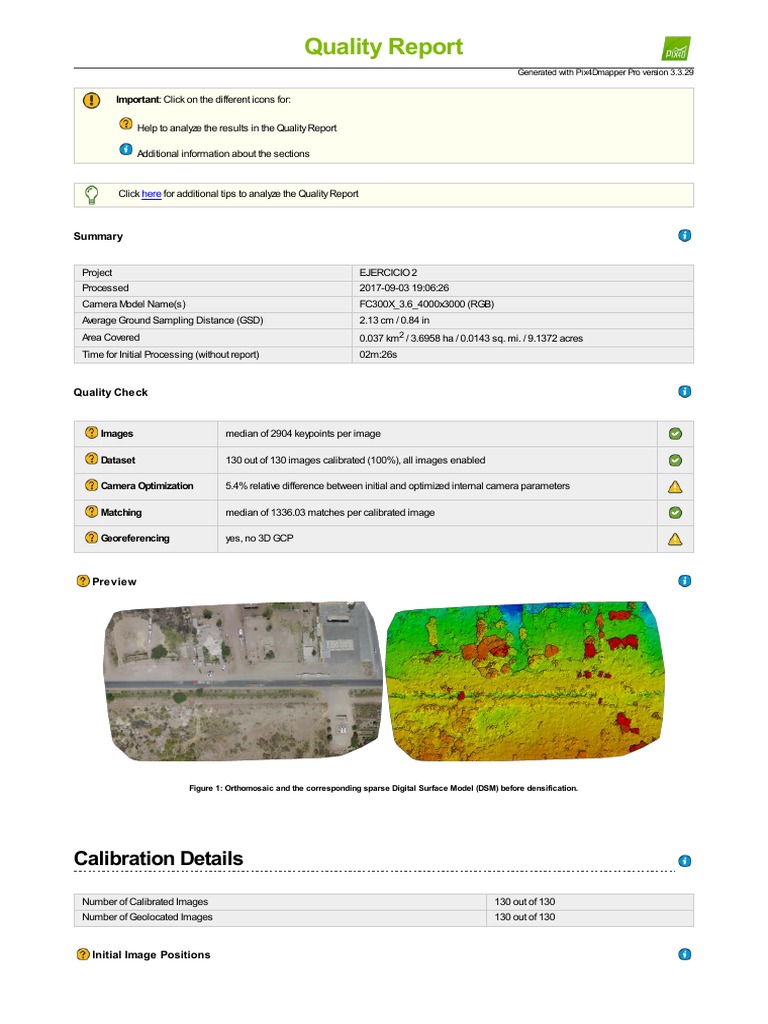
Task: Click the help icon beside 'Help to analyze the results'
Action: pyautogui.click(x=126, y=124)
